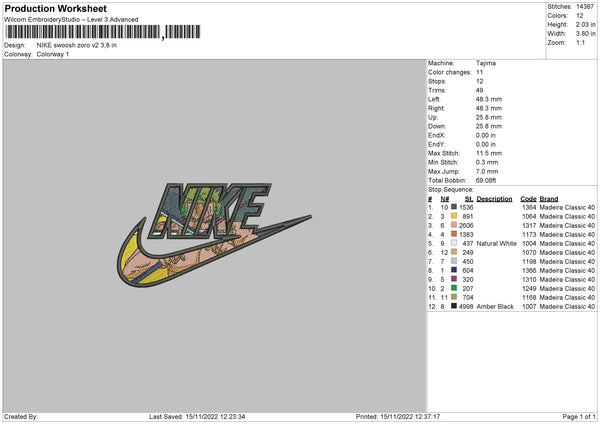Pick the light blue swatch code 1198
Viewport: 600px width, 424px height.
point(454,261)
